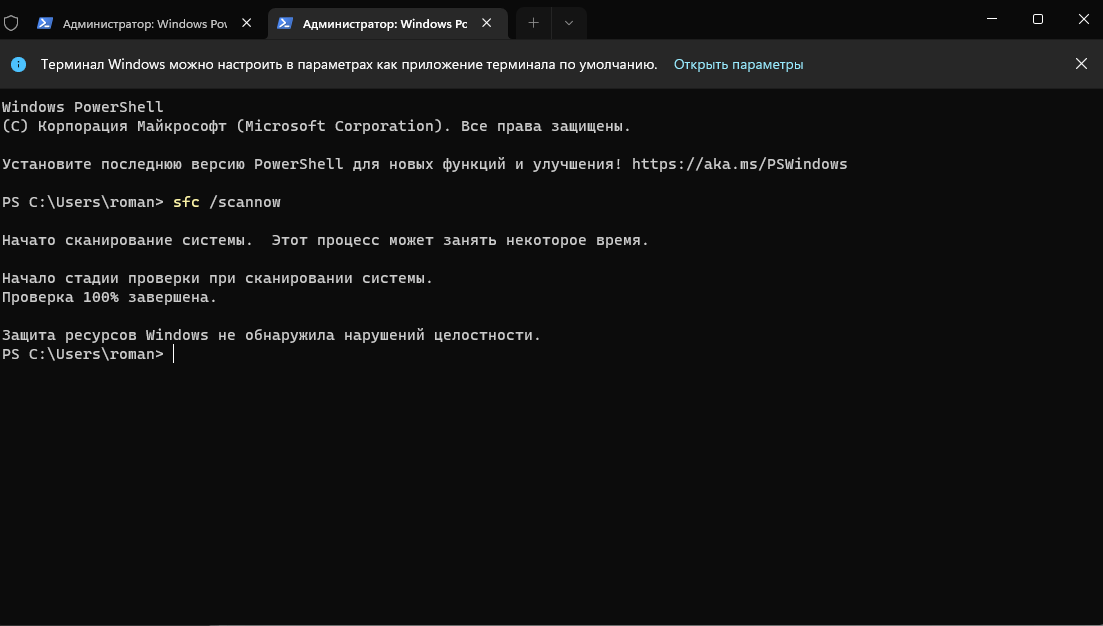Click the Начато сканирование системы line
The image size is (1103, 626).
pyautogui.click(x=325, y=240)
